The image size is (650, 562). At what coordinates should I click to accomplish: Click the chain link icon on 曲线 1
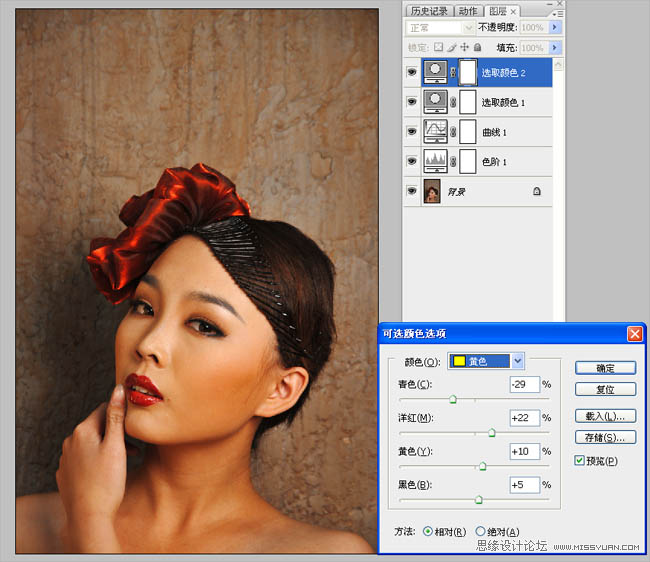[454, 132]
